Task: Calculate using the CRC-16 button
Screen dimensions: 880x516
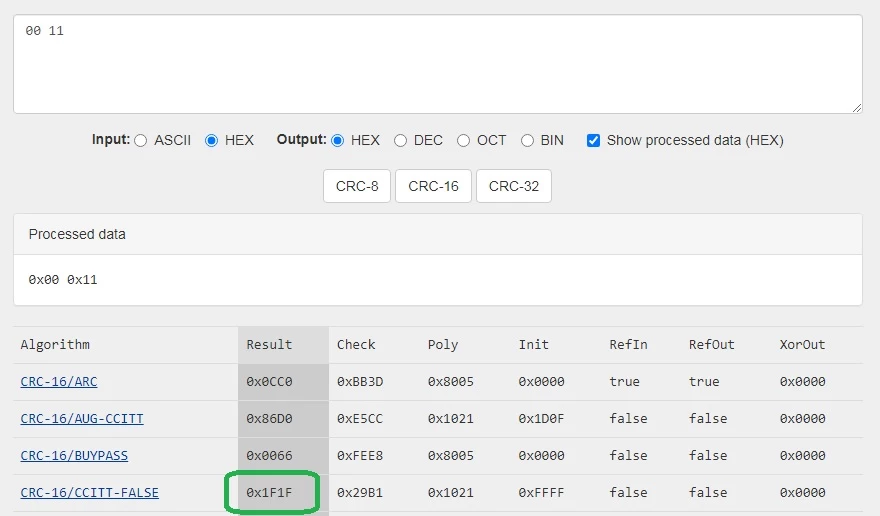Action: pyautogui.click(x=433, y=186)
